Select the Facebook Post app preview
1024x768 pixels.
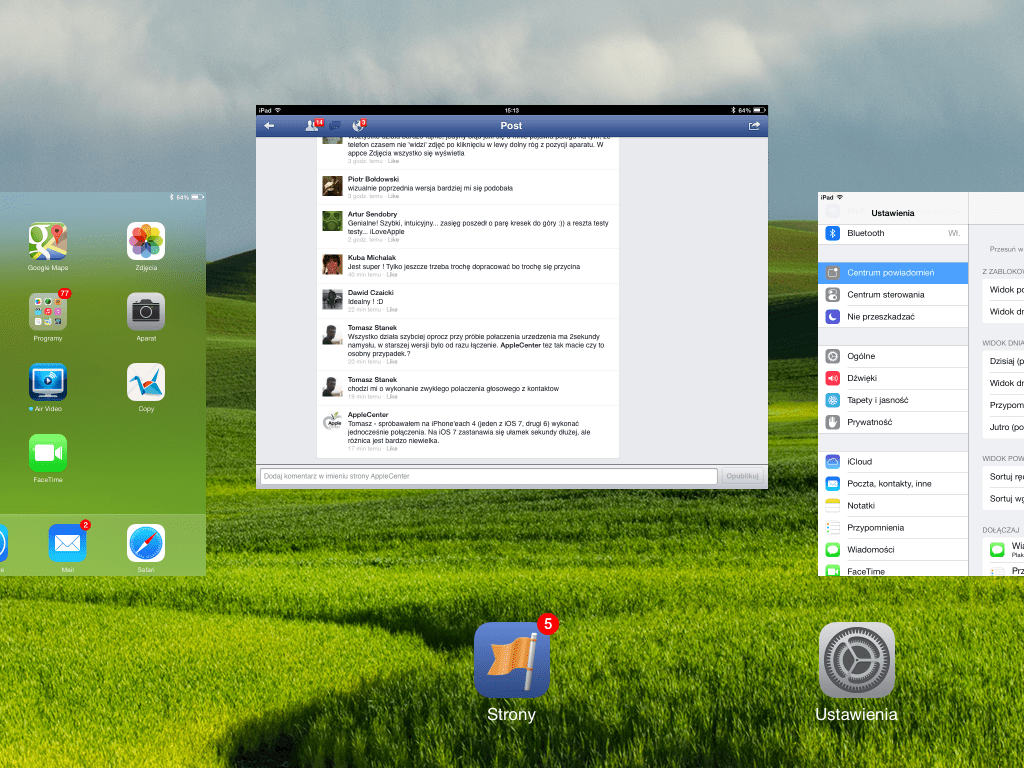(511, 300)
